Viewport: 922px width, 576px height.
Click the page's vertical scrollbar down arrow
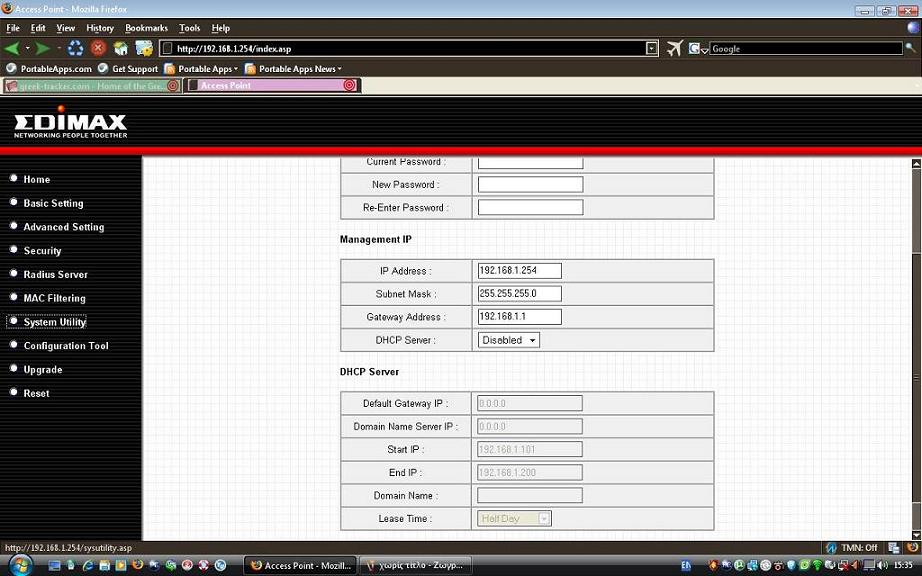pyautogui.click(x=916, y=535)
